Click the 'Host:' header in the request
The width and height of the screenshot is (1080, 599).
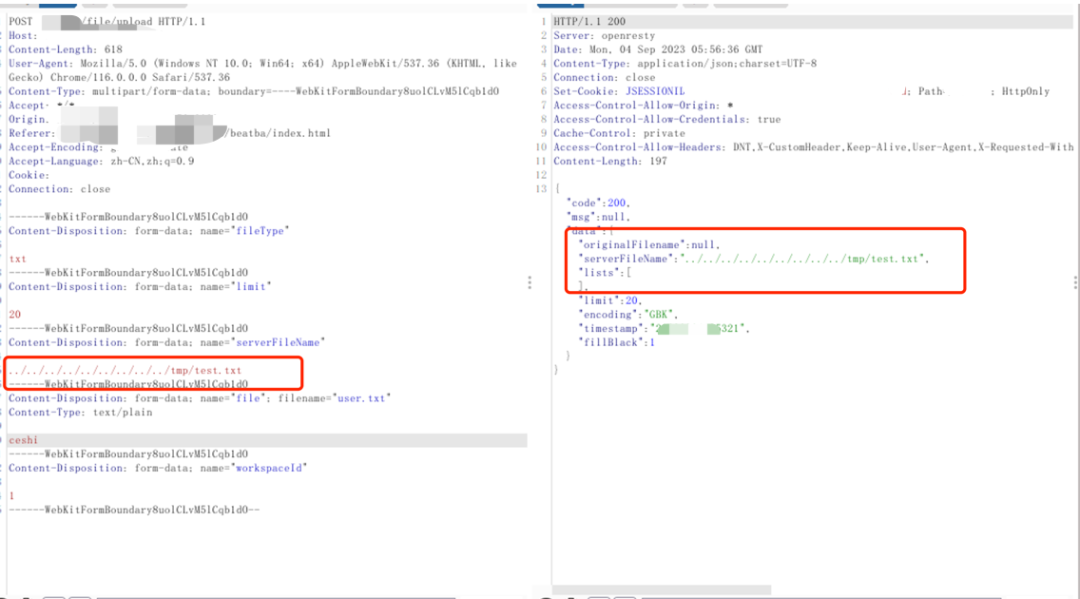coord(23,35)
